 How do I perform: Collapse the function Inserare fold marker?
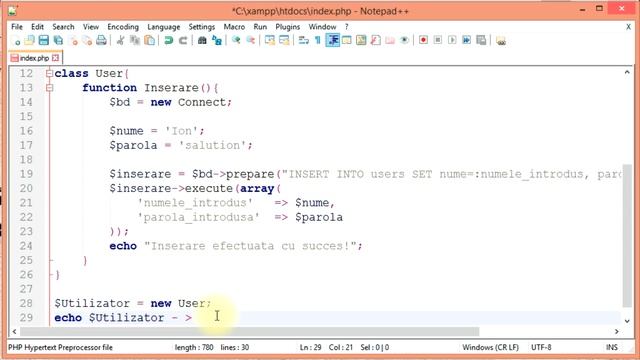click(x=49, y=88)
